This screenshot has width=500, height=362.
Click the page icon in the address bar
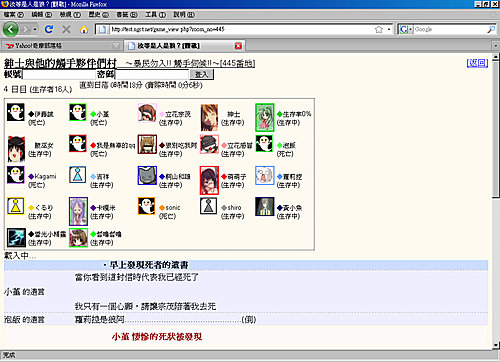coord(102,29)
